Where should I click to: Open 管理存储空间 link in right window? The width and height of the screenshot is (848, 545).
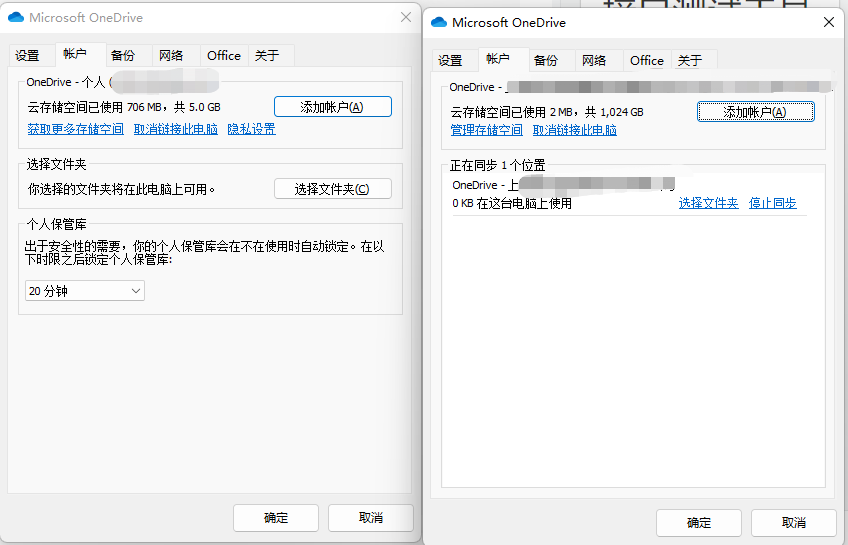pos(487,130)
